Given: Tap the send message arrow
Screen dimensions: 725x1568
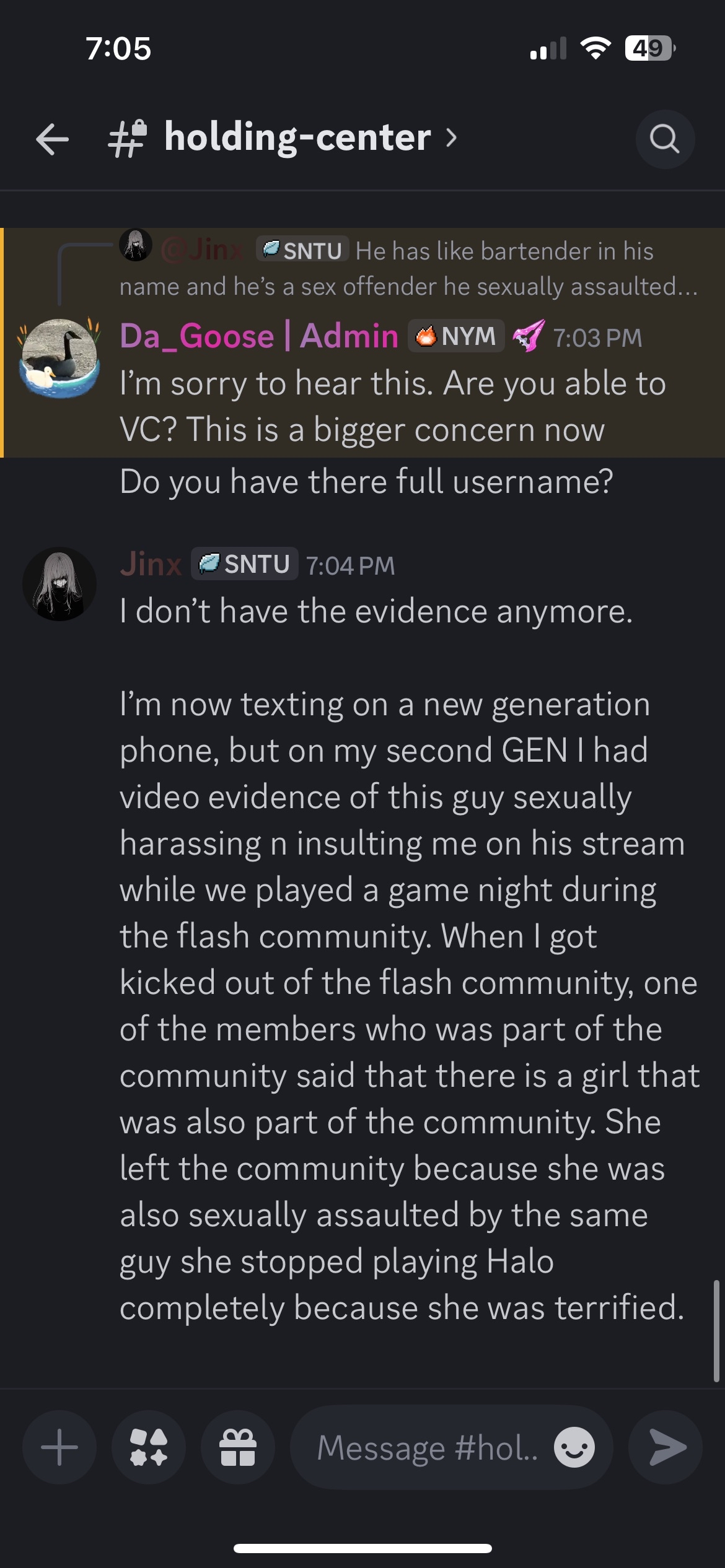Looking at the screenshot, I should point(666,1447).
